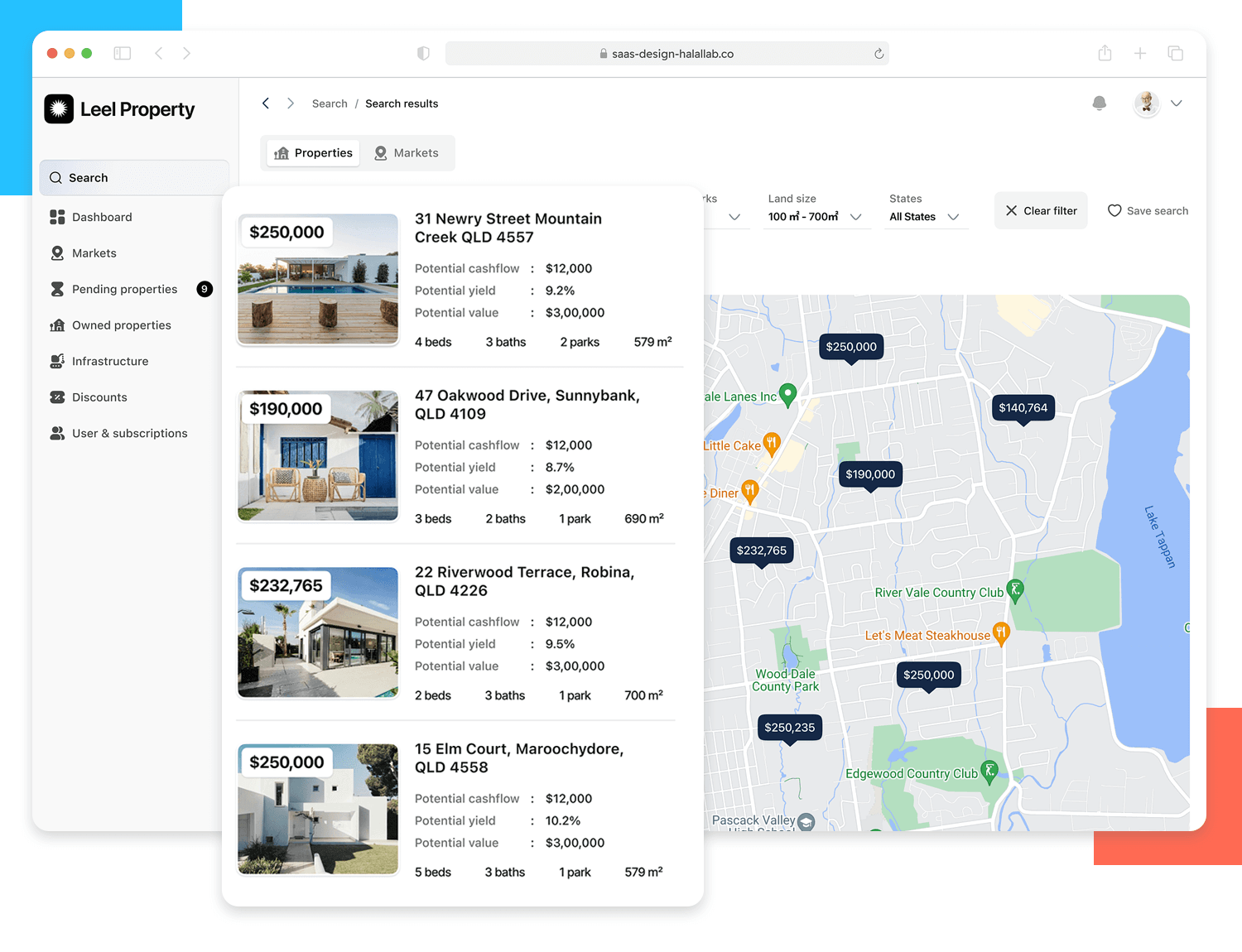The width and height of the screenshot is (1242, 952).
Task: Click the Ale Lanes Inc green map marker
Action: coord(788,395)
